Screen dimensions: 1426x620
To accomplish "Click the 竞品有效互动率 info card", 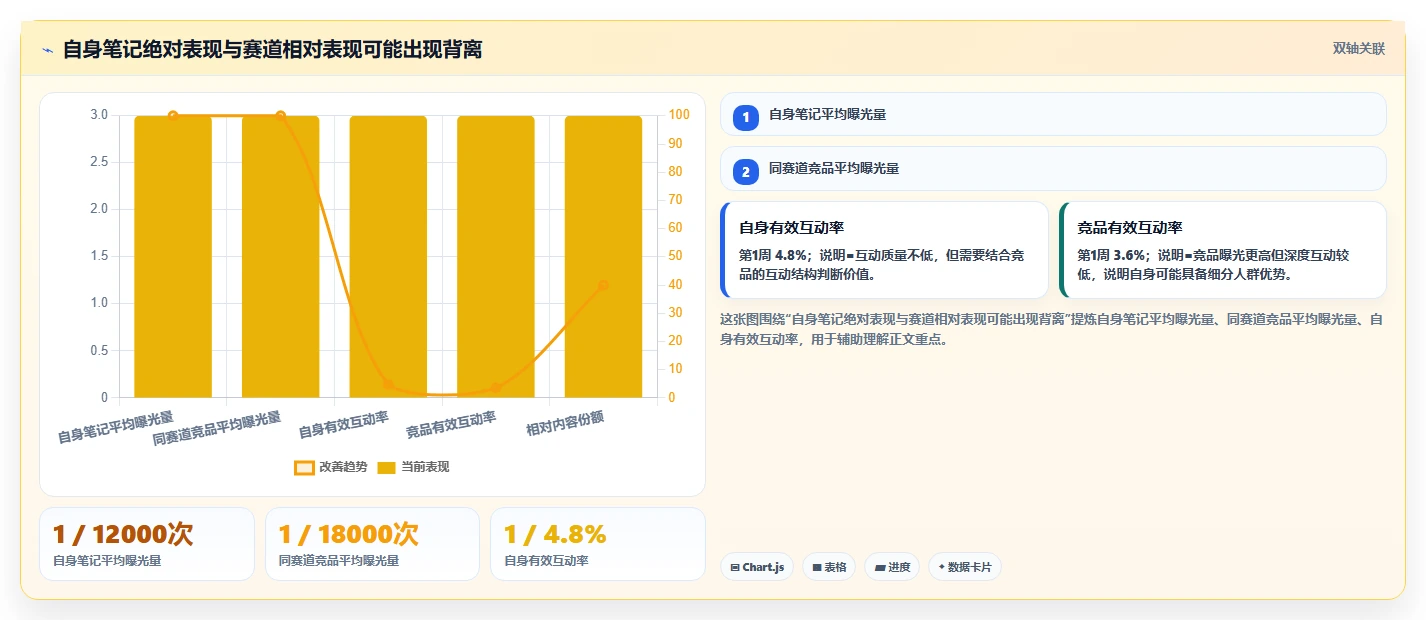I will point(1223,250).
